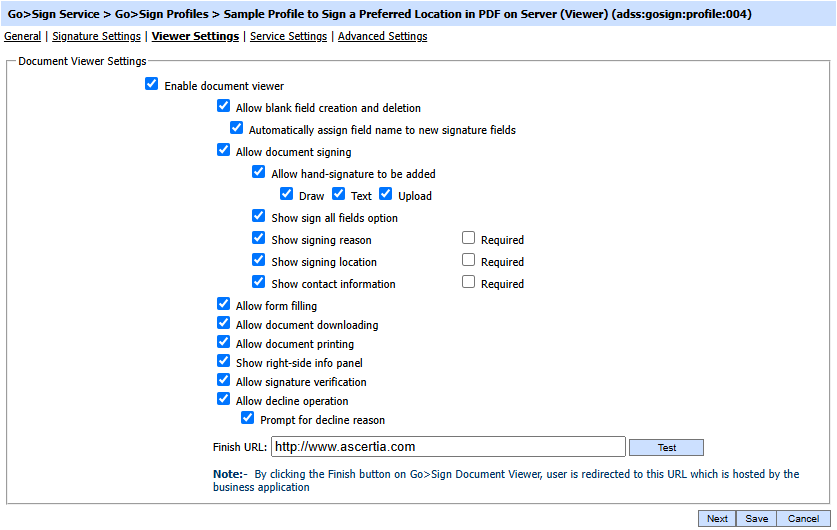
Task: Toggle Enable document viewer checkbox
Action: [152, 85]
